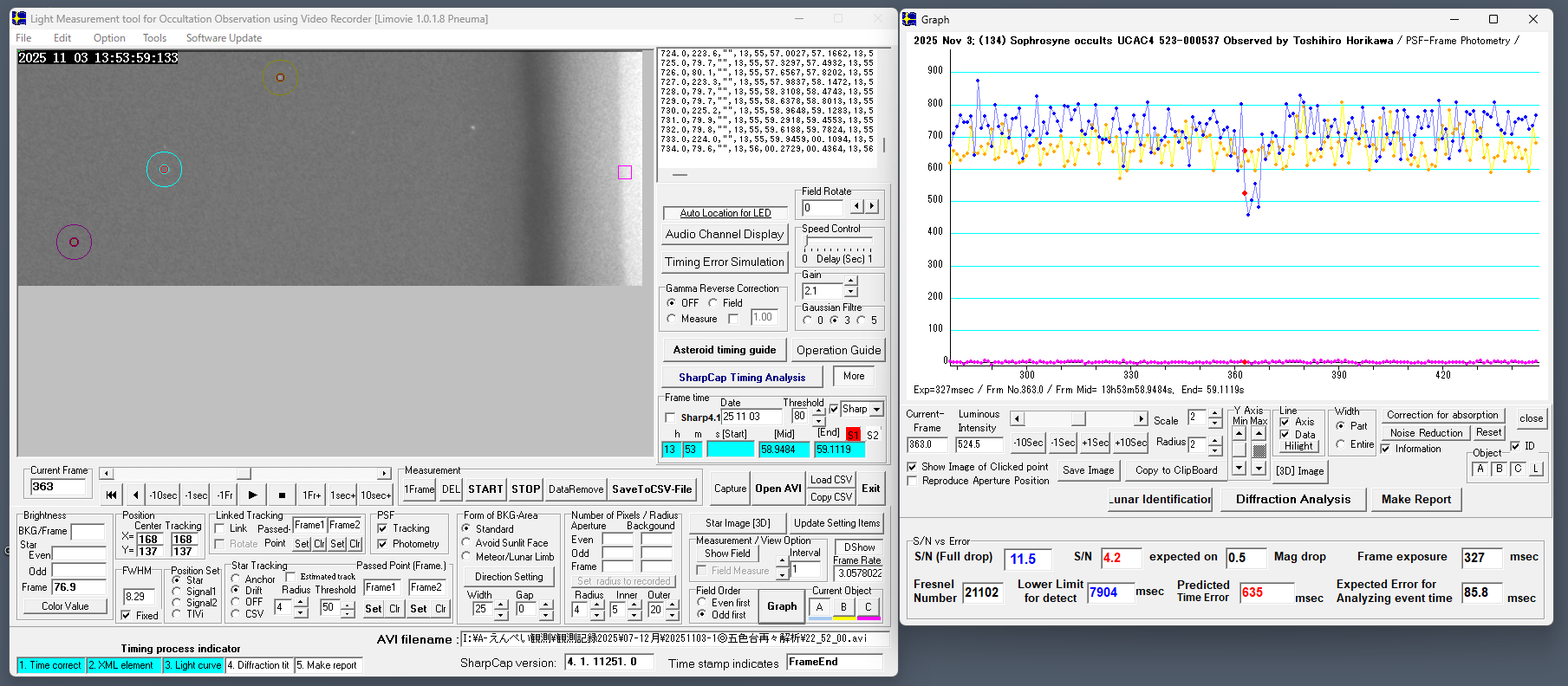Open the Software Update menu

tap(224, 38)
